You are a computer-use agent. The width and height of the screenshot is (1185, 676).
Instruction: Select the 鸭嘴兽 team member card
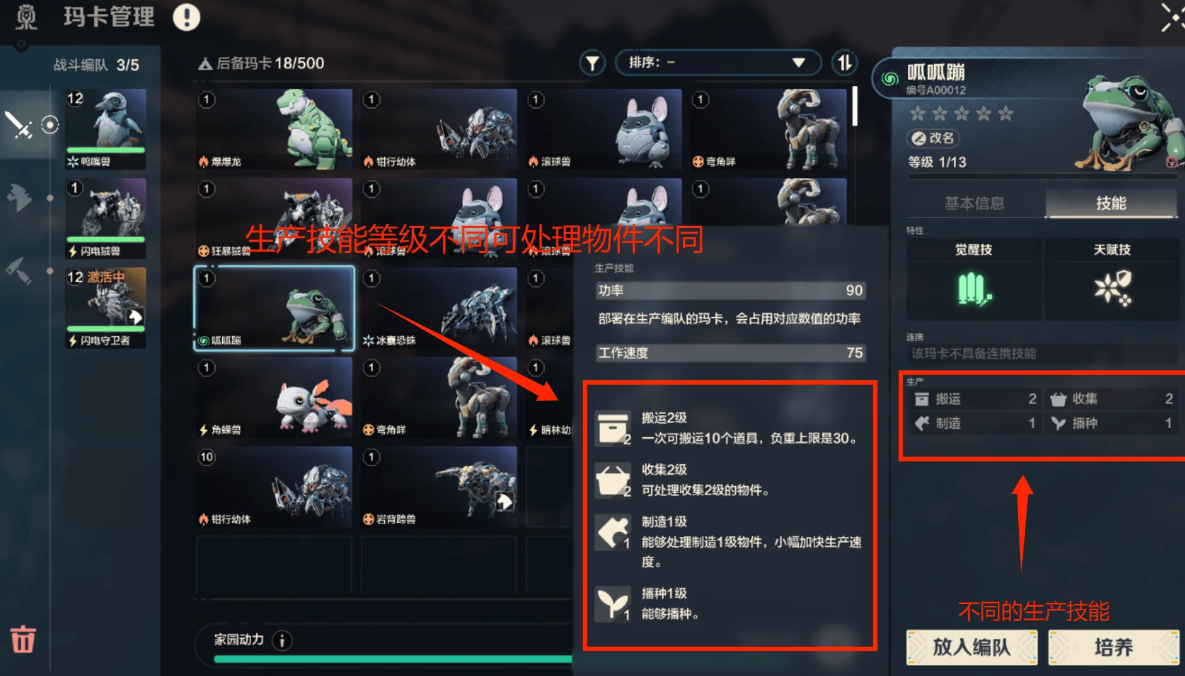106,129
